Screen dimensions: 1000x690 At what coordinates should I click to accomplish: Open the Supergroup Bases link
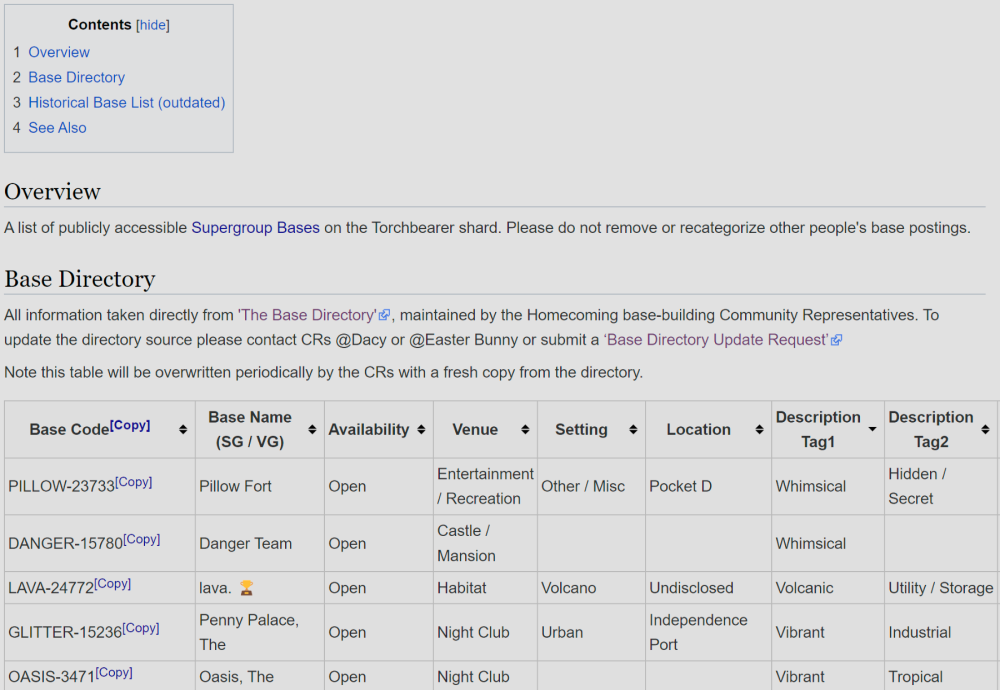pyautogui.click(x=255, y=228)
